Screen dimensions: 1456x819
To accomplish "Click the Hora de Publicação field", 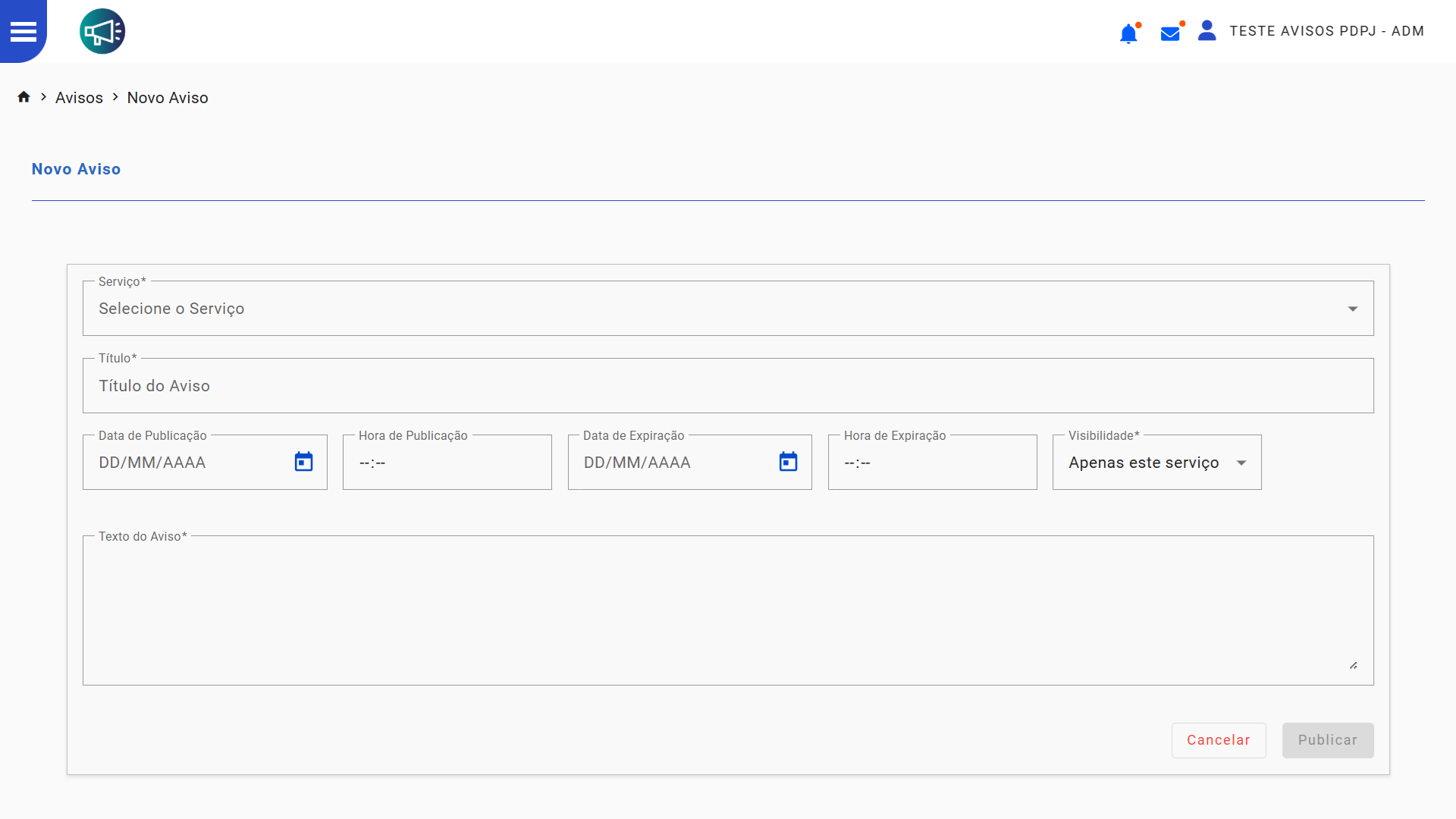I will pos(447,463).
